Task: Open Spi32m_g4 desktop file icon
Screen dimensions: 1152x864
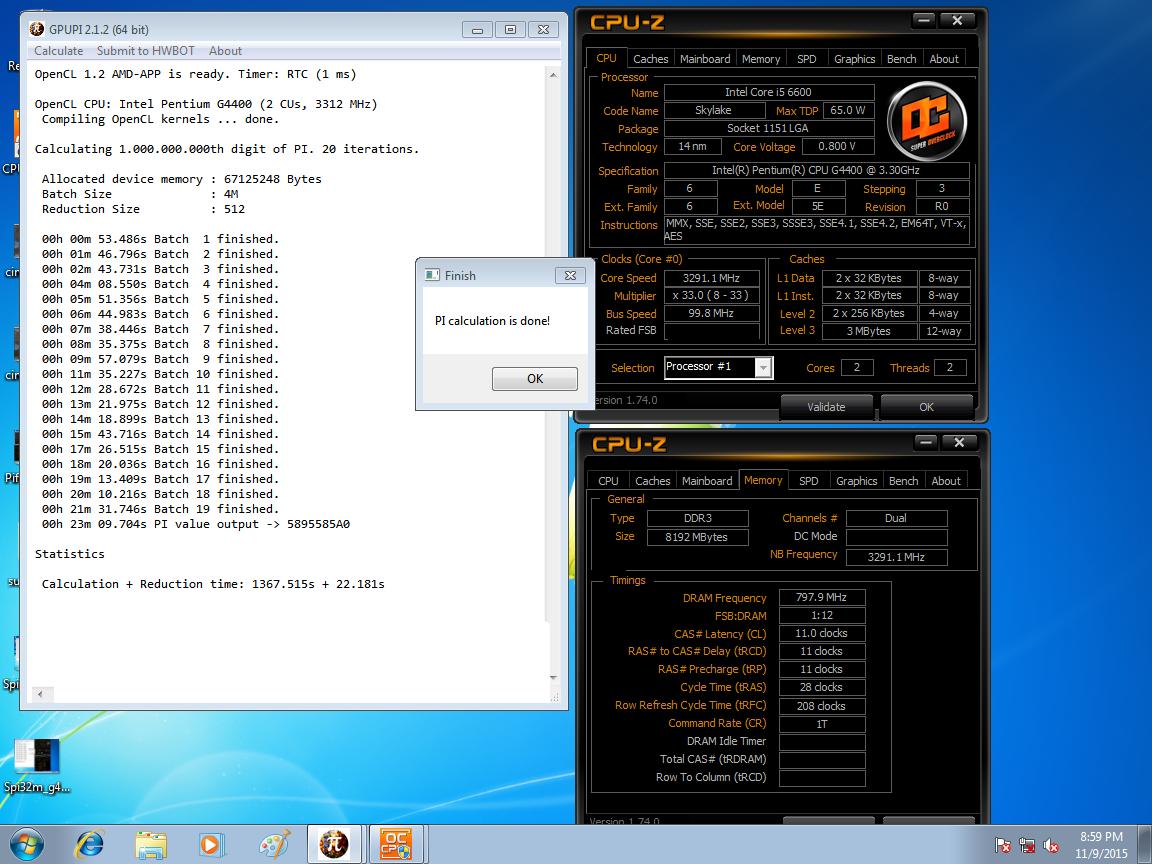Action: coord(37,766)
